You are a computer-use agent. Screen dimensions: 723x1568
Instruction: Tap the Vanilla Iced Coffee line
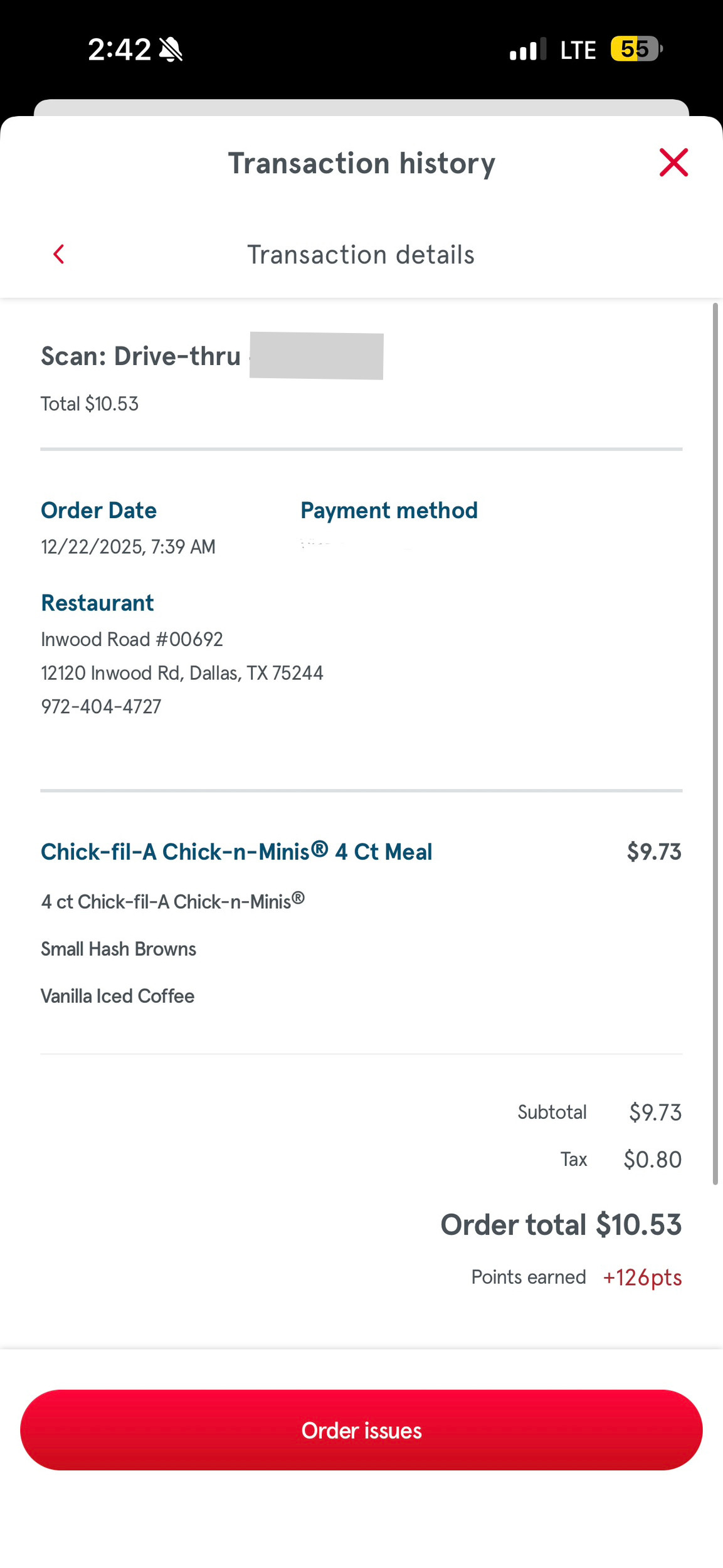pyautogui.click(x=117, y=996)
